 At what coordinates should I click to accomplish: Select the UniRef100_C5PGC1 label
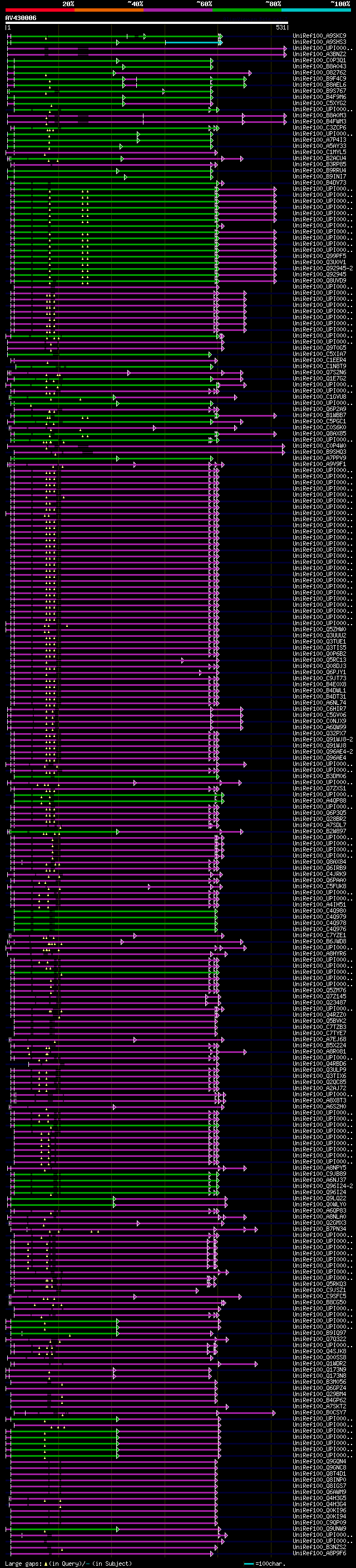click(319, 421)
